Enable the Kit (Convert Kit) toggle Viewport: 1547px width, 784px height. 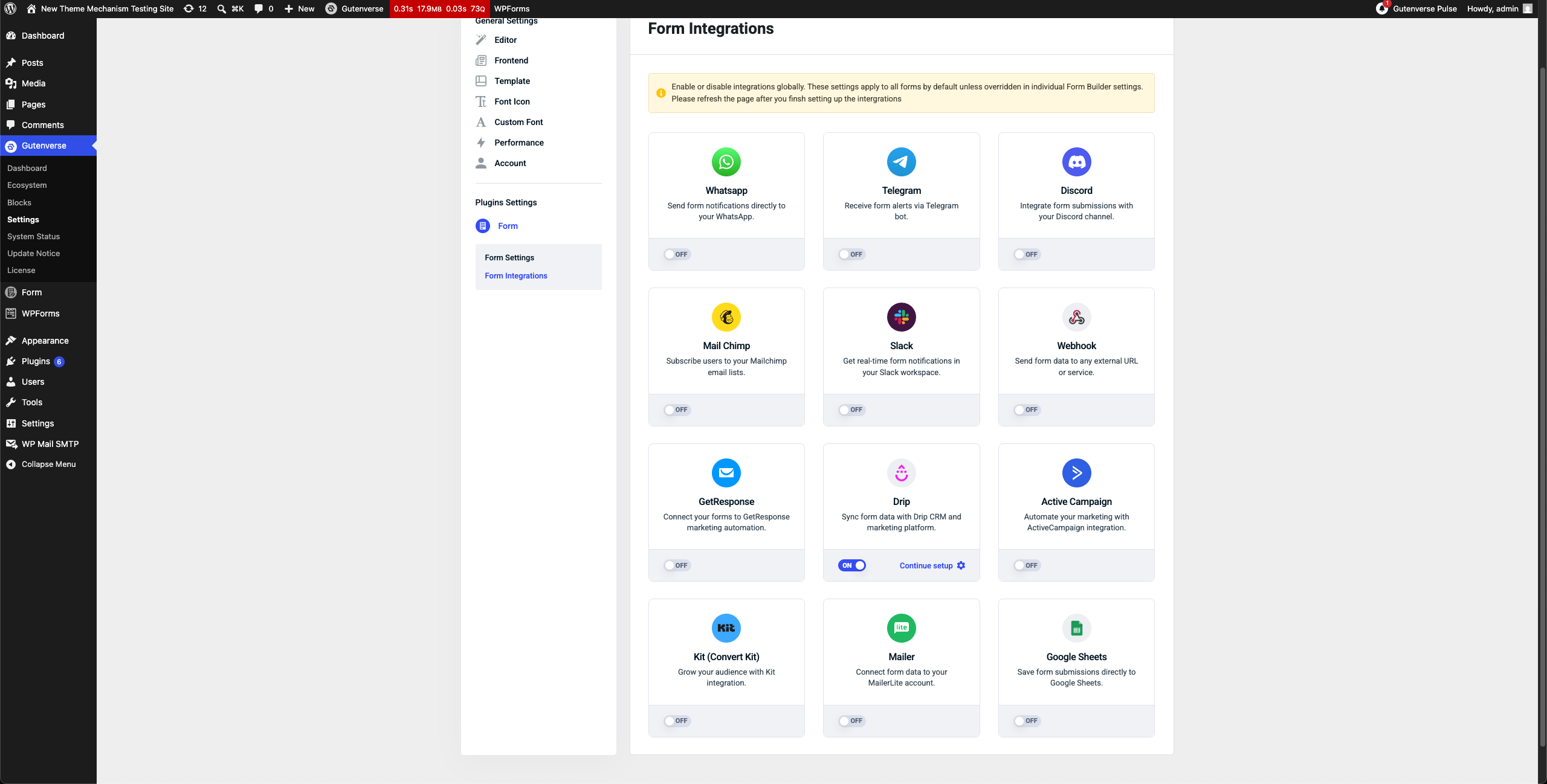coord(677,721)
